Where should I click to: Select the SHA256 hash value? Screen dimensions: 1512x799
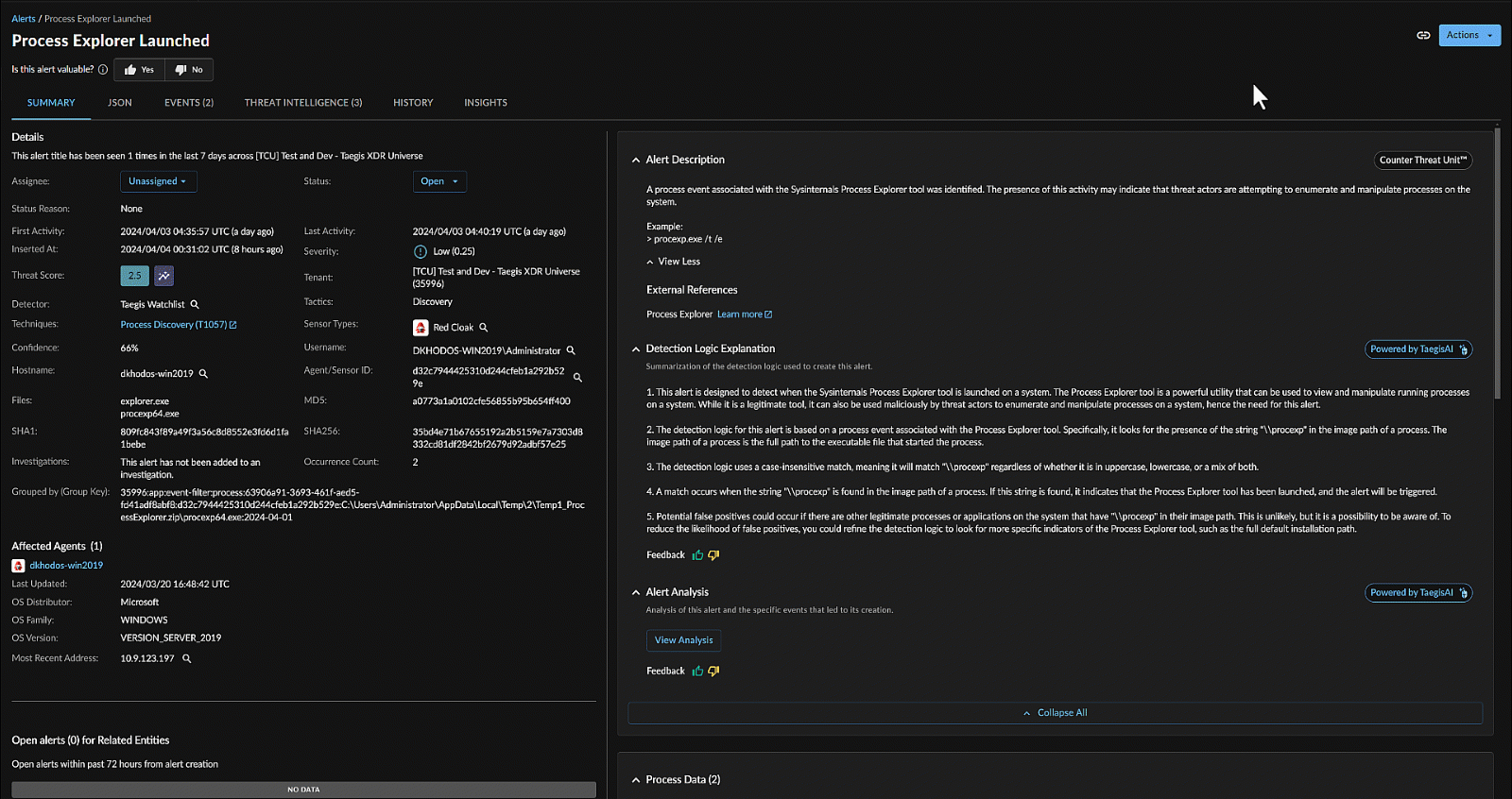pyautogui.click(x=498, y=438)
